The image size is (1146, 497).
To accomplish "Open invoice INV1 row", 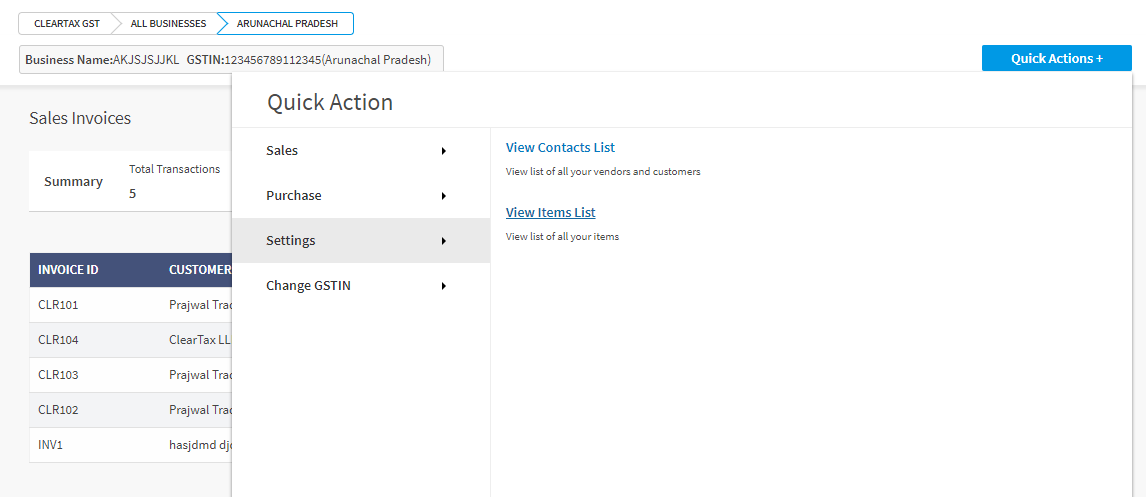I will point(131,444).
